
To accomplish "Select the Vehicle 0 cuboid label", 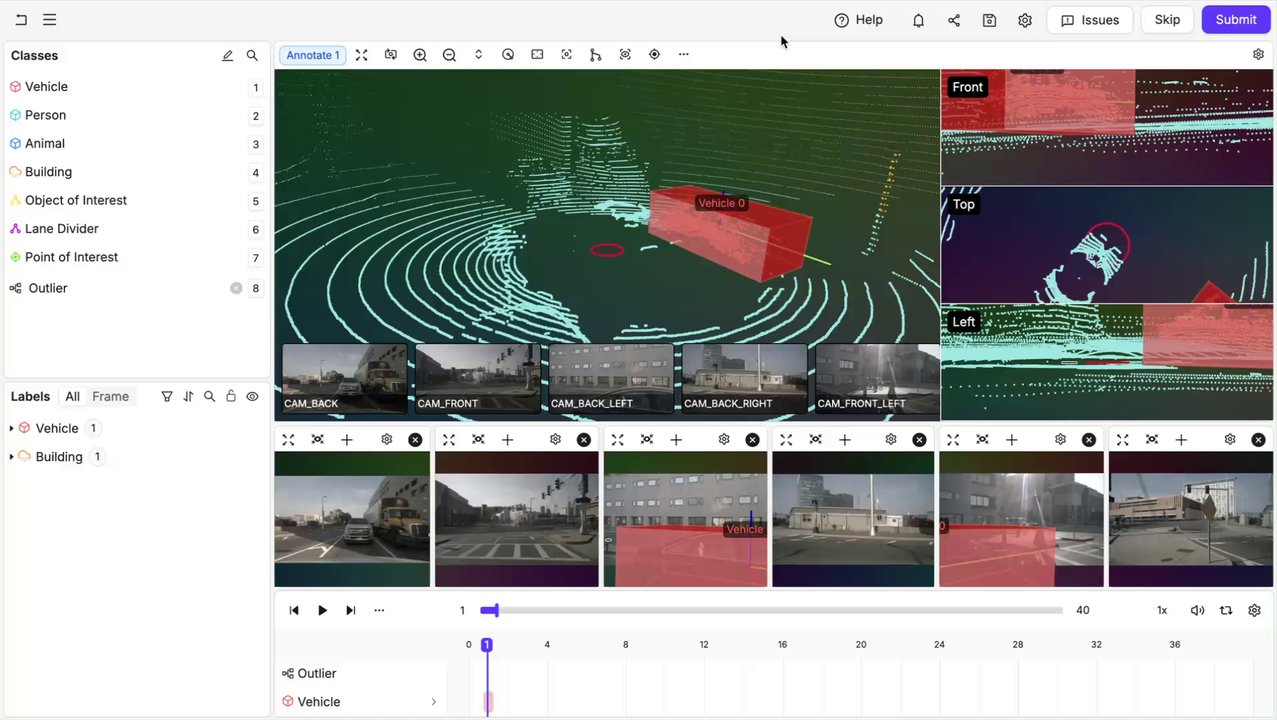I will [721, 203].
